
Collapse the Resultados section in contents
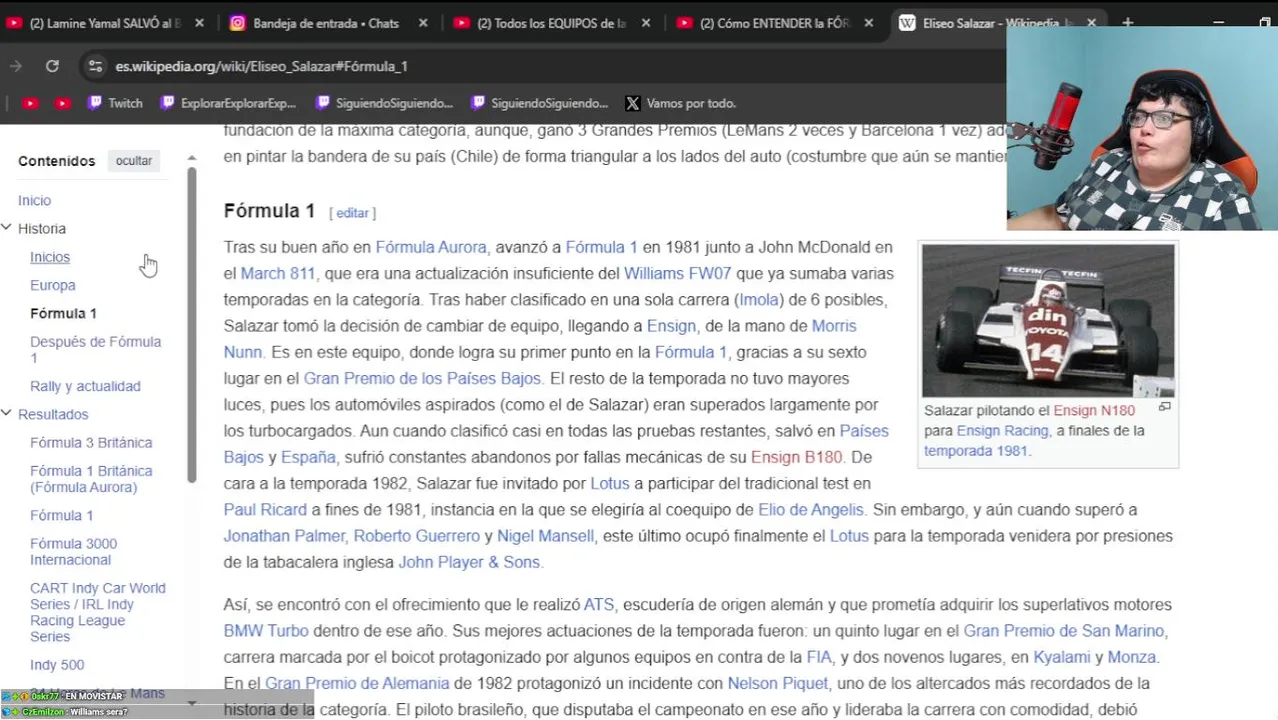(x=6, y=414)
